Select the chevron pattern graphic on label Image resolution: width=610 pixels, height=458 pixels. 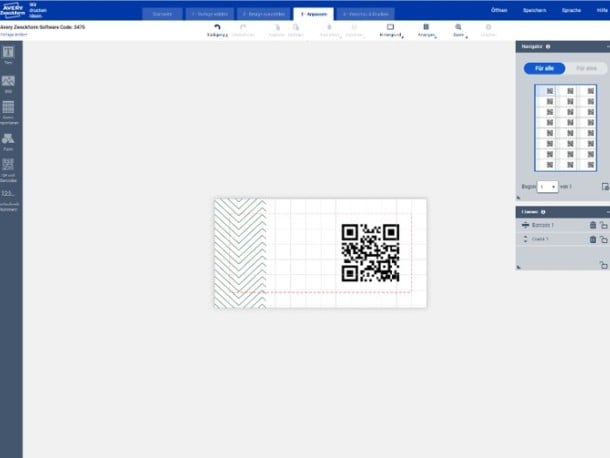(240, 253)
